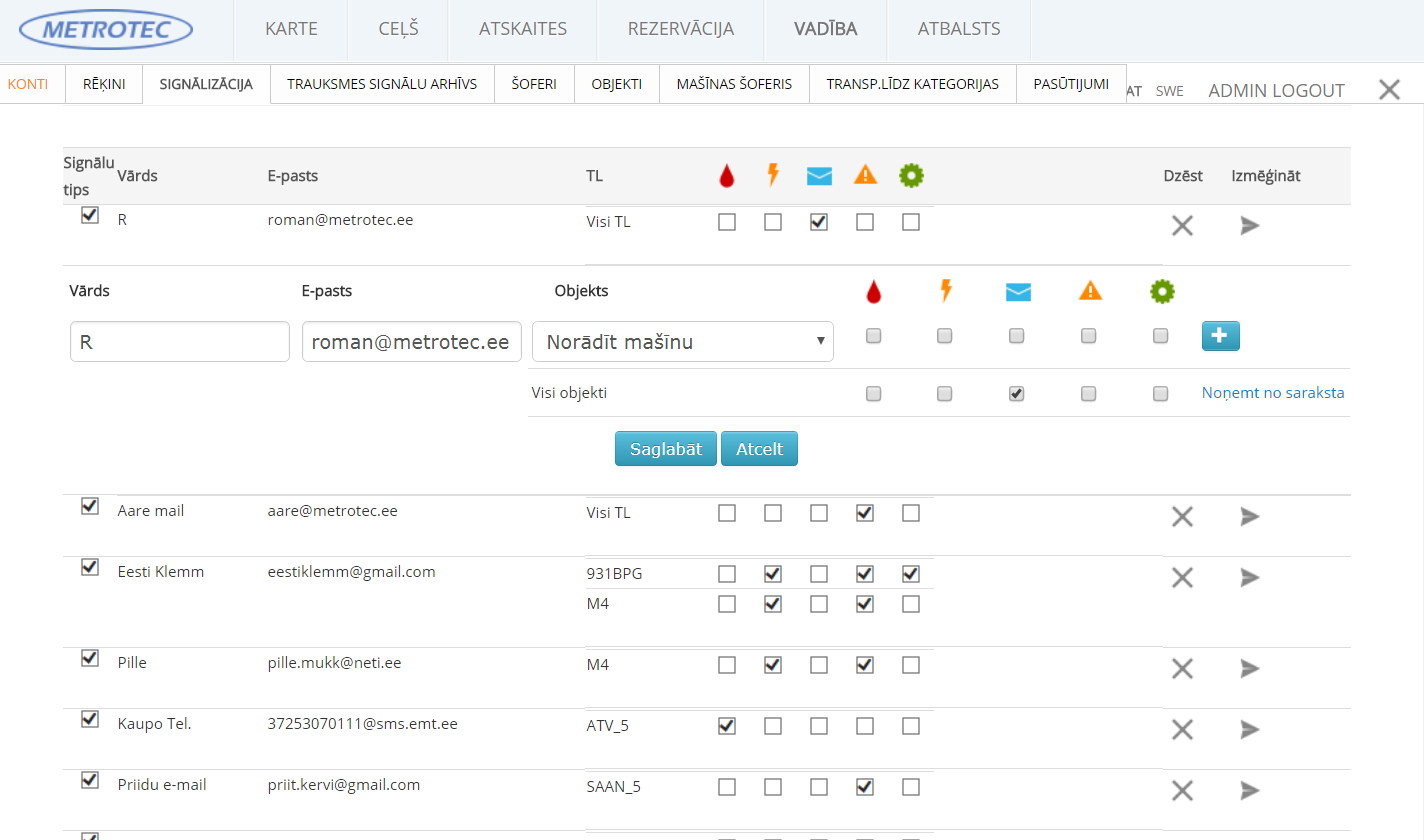Toggle envelope checkbox in Visi objekti row

click(1017, 394)
